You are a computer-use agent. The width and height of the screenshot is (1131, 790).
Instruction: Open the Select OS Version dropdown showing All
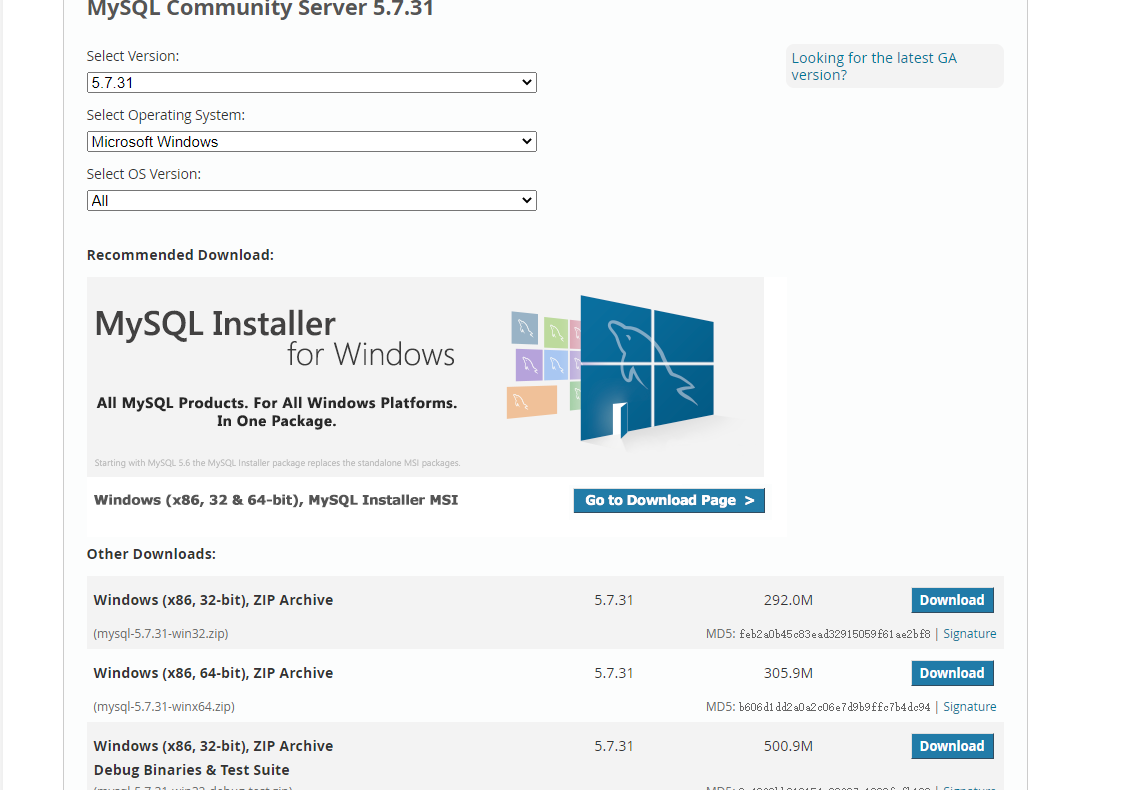click(312, 201)
